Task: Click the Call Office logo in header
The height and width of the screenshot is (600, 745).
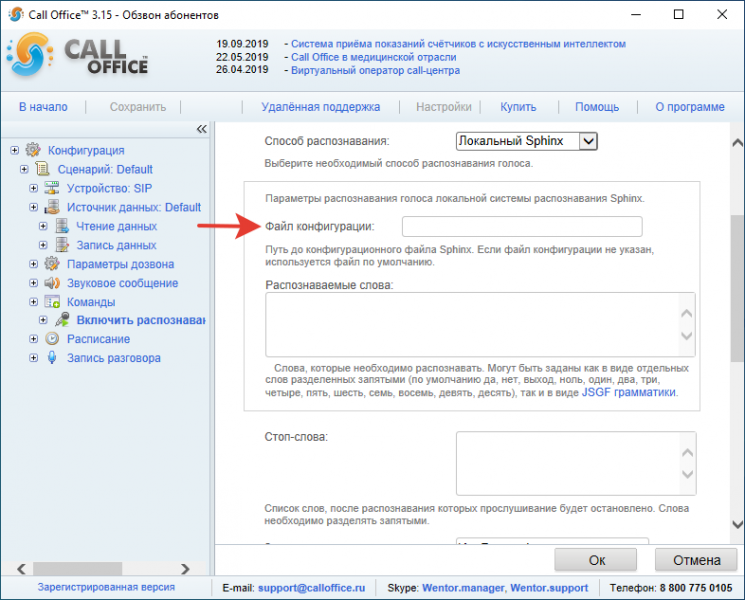Action: click(x=78, y=56)
